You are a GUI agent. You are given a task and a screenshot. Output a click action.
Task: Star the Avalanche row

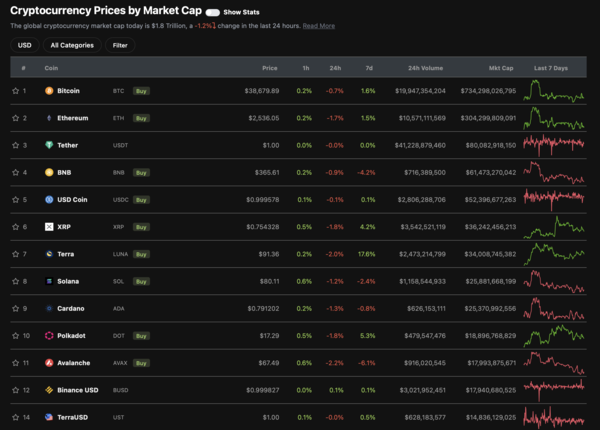tap(15, 363)
